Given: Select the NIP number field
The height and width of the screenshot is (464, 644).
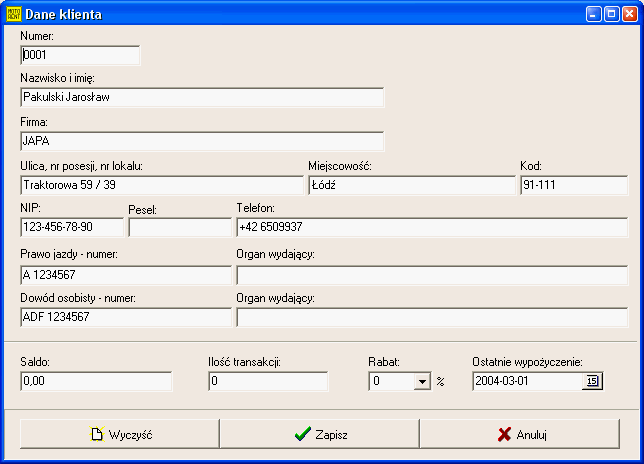Looking at the screenshot, I should click(71, 227).
